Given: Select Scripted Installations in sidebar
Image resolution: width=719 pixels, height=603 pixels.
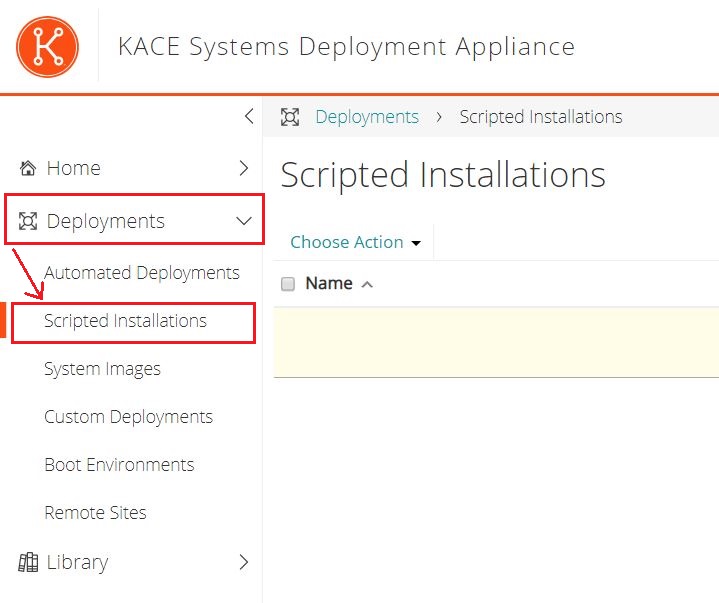Looking at the screenshot, I should [125, 321].
